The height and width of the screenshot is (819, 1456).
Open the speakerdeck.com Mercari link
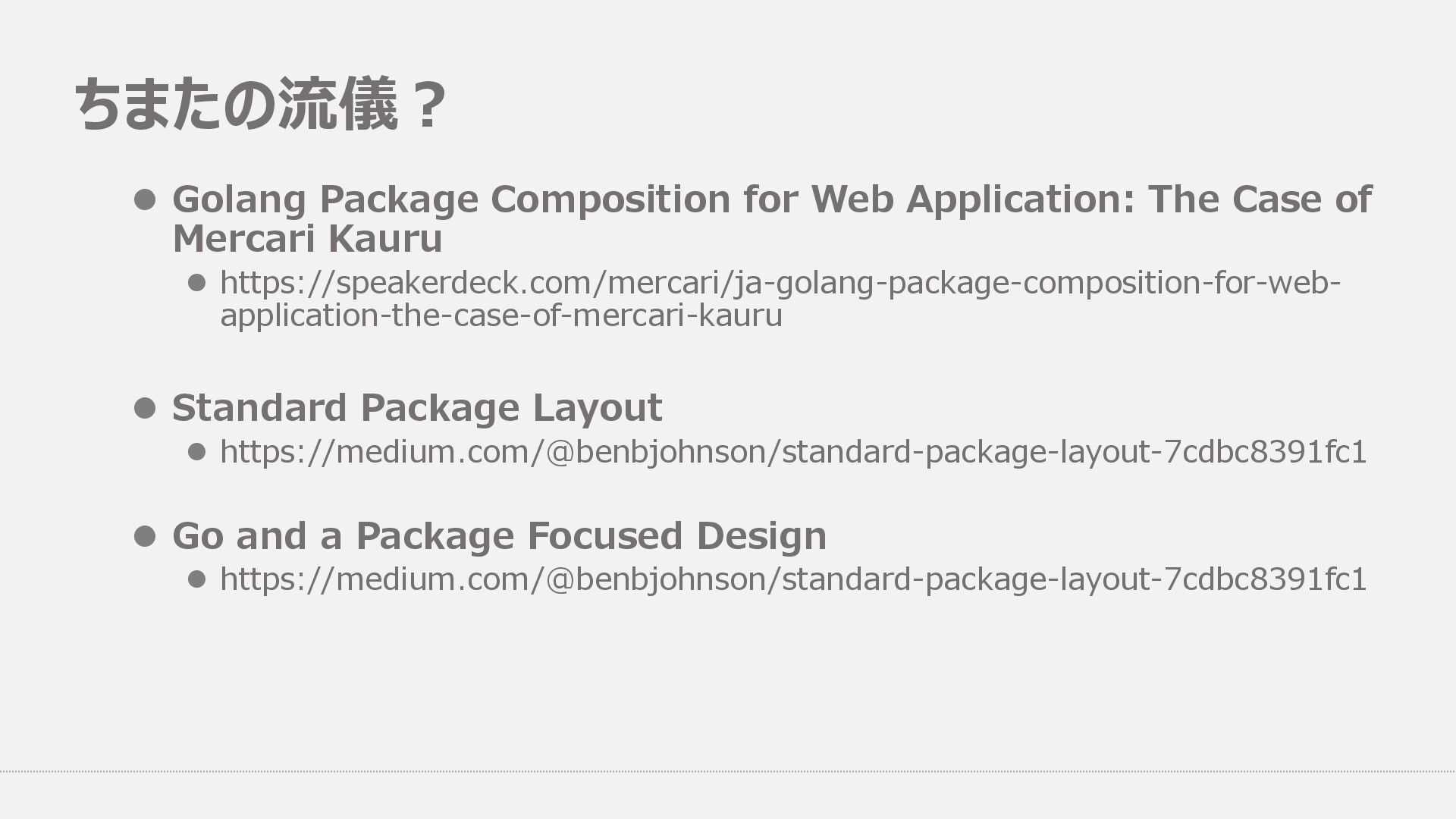point(780,283)
